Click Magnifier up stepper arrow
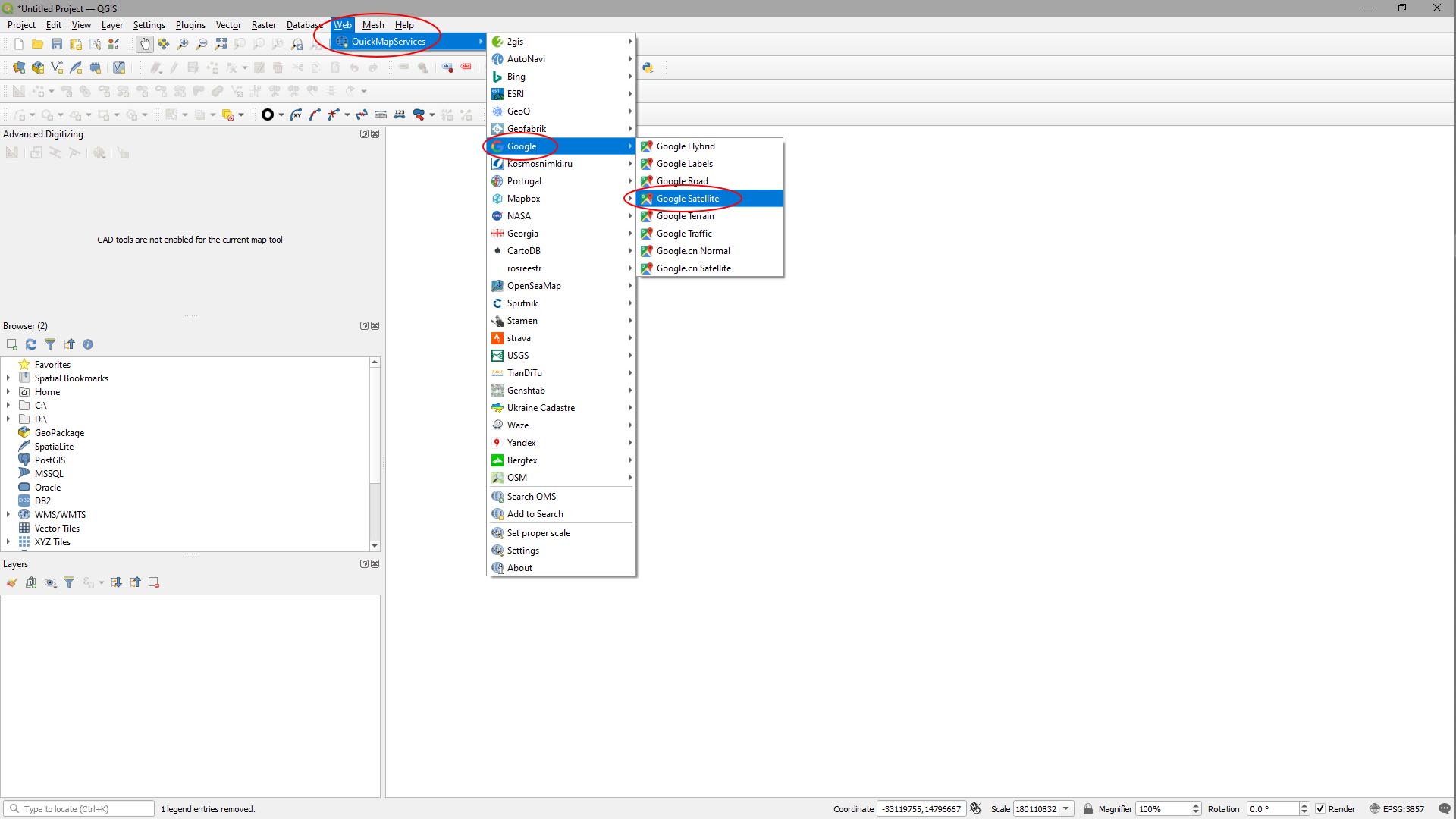The height and width of the screenshot is (819, 1456). [1196, 805]
